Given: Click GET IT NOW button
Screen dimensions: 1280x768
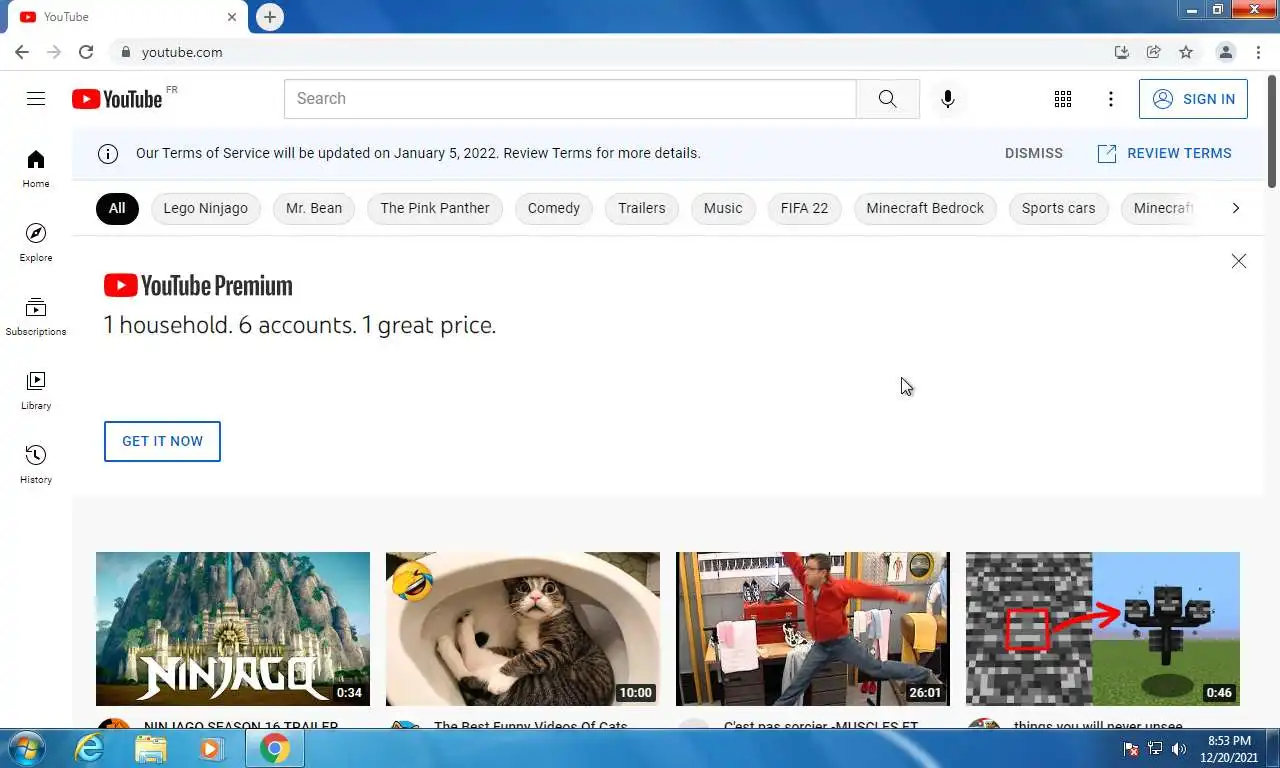Looking at the screenshot, I should point(162,441).
